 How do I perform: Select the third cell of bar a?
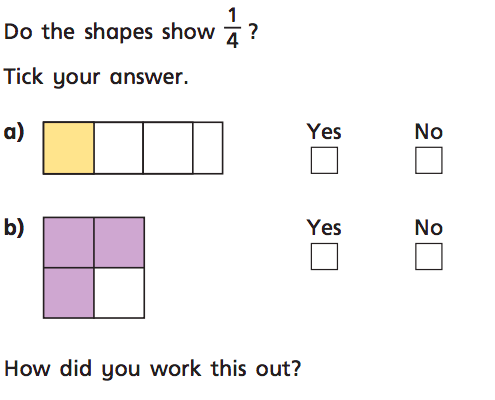pos(168,148)
